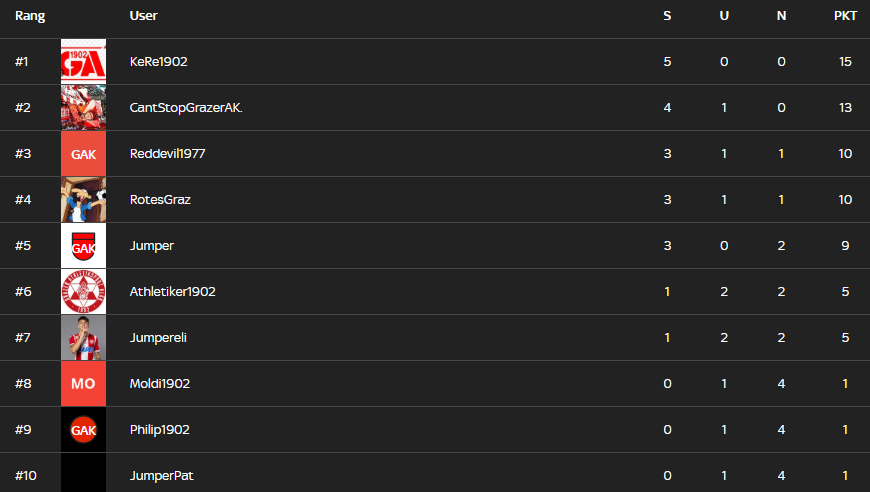
Task: Select the User column header
Action: [x=143, y=16]
